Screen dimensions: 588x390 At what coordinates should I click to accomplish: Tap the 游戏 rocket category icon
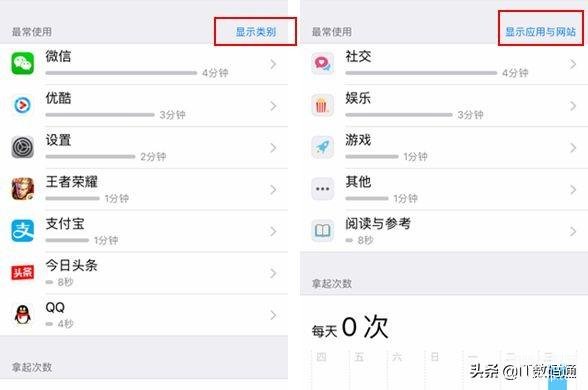(x=322, y=147)
